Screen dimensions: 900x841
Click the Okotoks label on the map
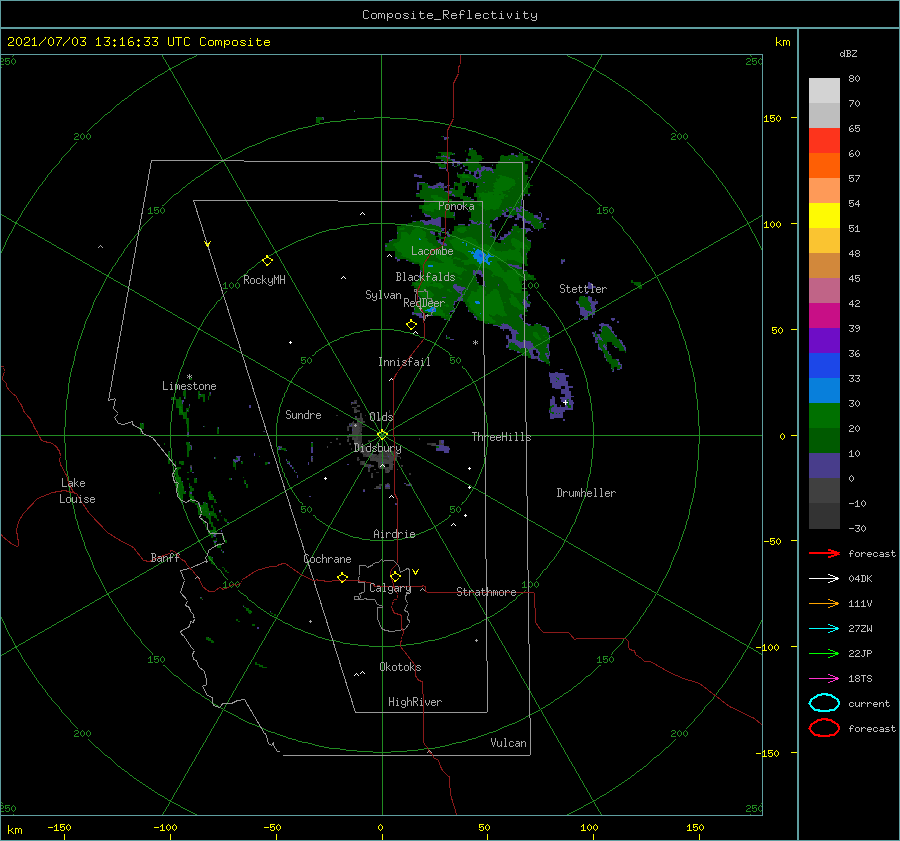(400, 667)
